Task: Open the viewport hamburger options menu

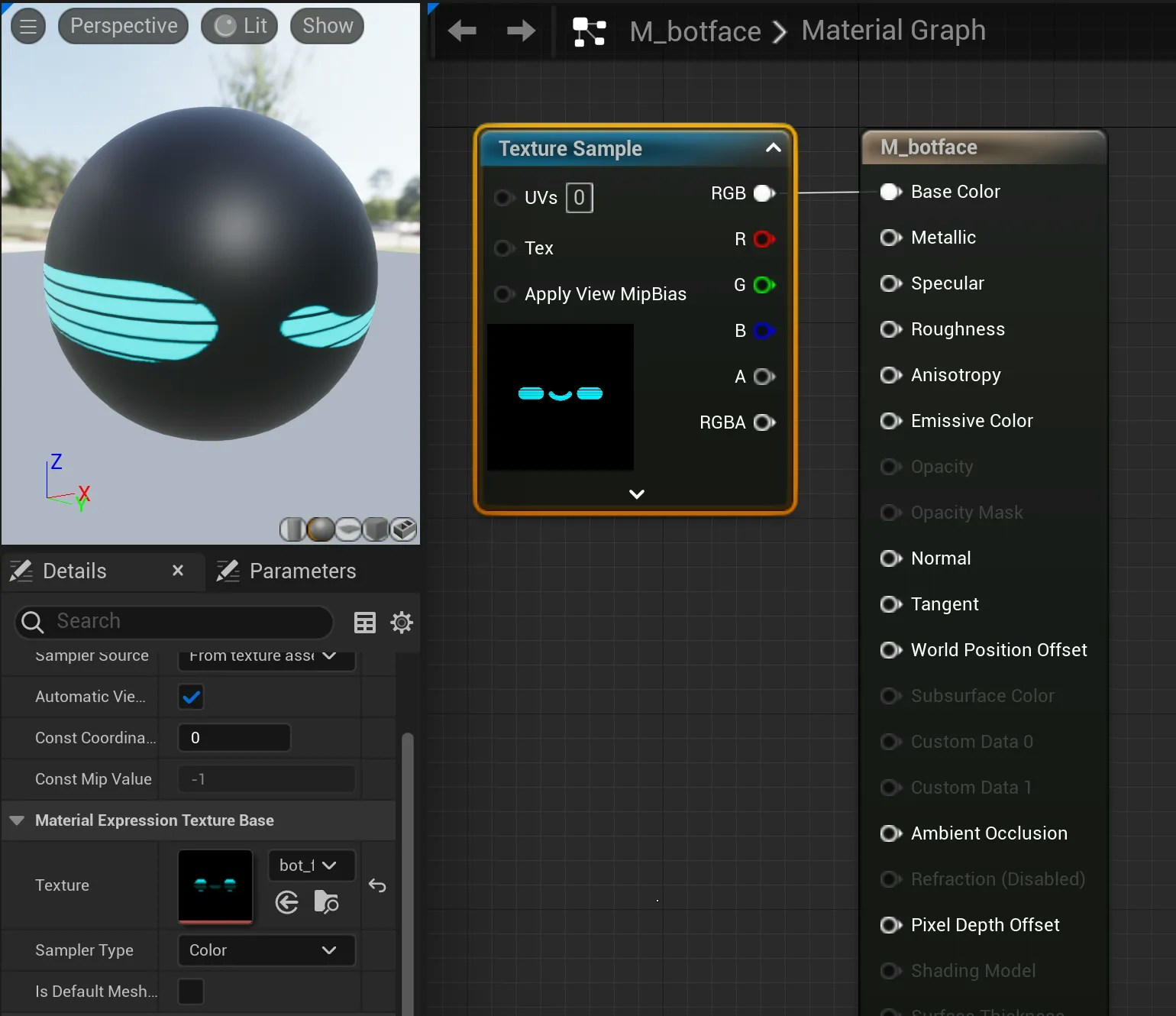Action: coord(28,26)
